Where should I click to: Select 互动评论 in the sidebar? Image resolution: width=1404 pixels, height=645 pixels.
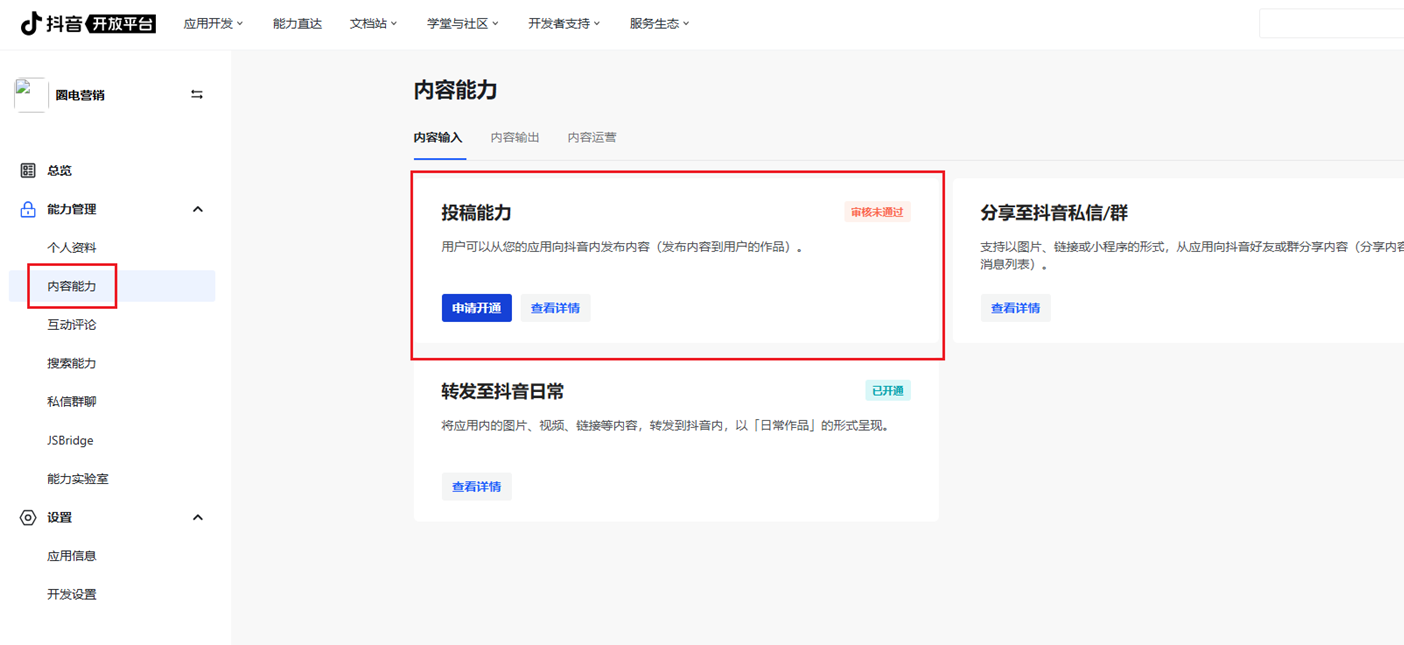pos(72,324)
